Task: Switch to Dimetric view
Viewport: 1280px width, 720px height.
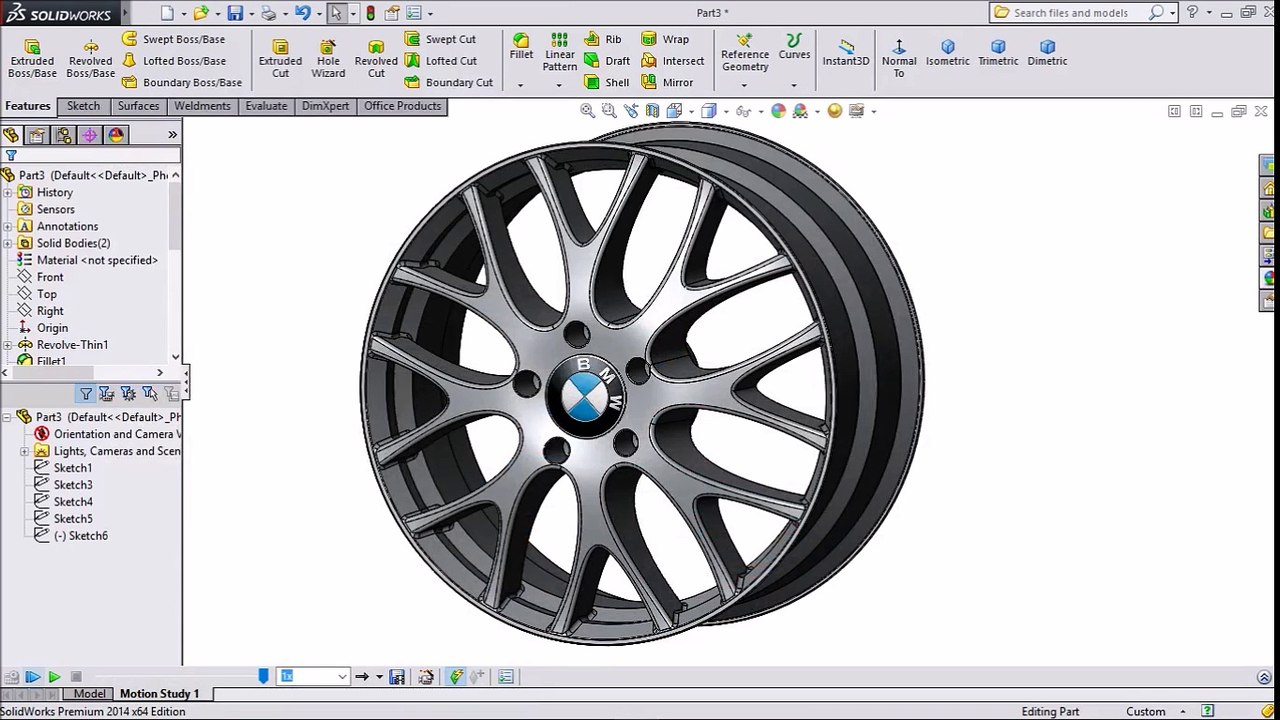Action: [x=1047, y=52]
